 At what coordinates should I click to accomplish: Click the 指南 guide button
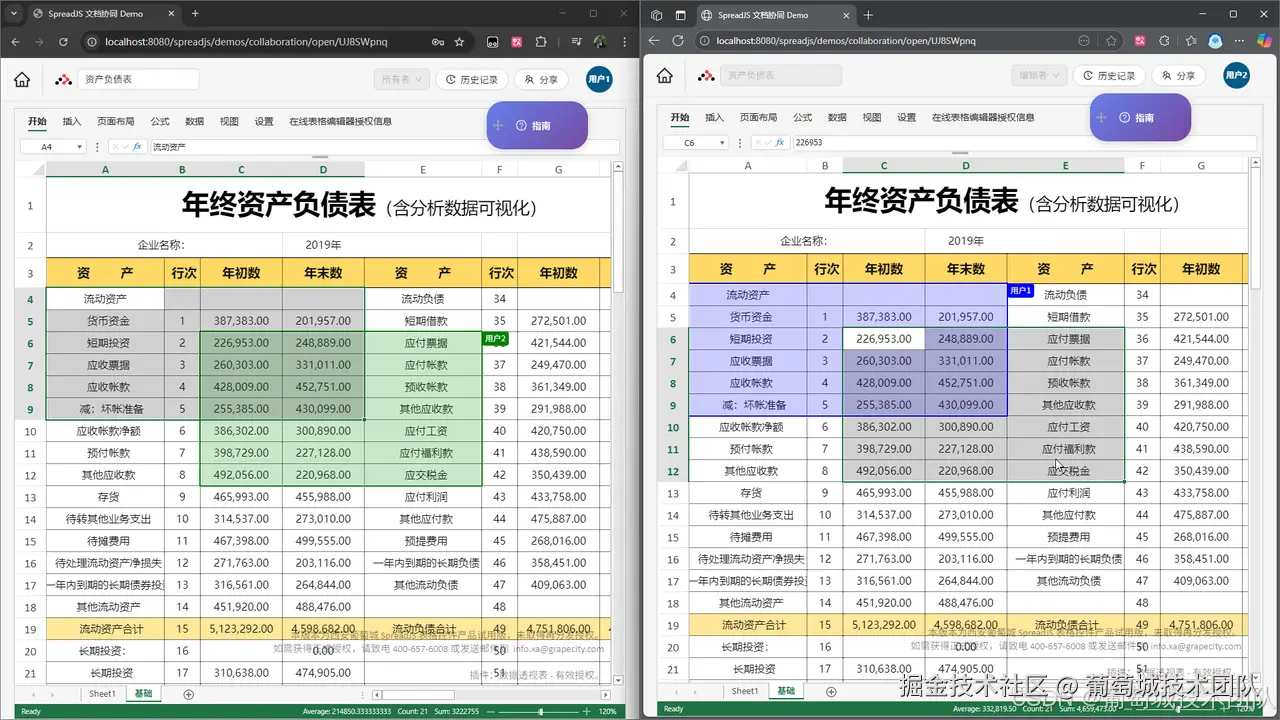pyautogui.click(x=541, y=125)
